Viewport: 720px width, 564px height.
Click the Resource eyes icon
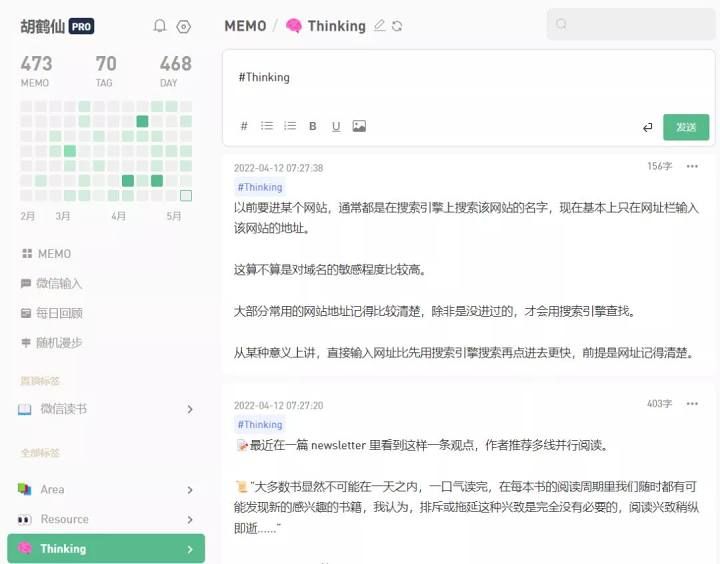[x=24, y=519]
